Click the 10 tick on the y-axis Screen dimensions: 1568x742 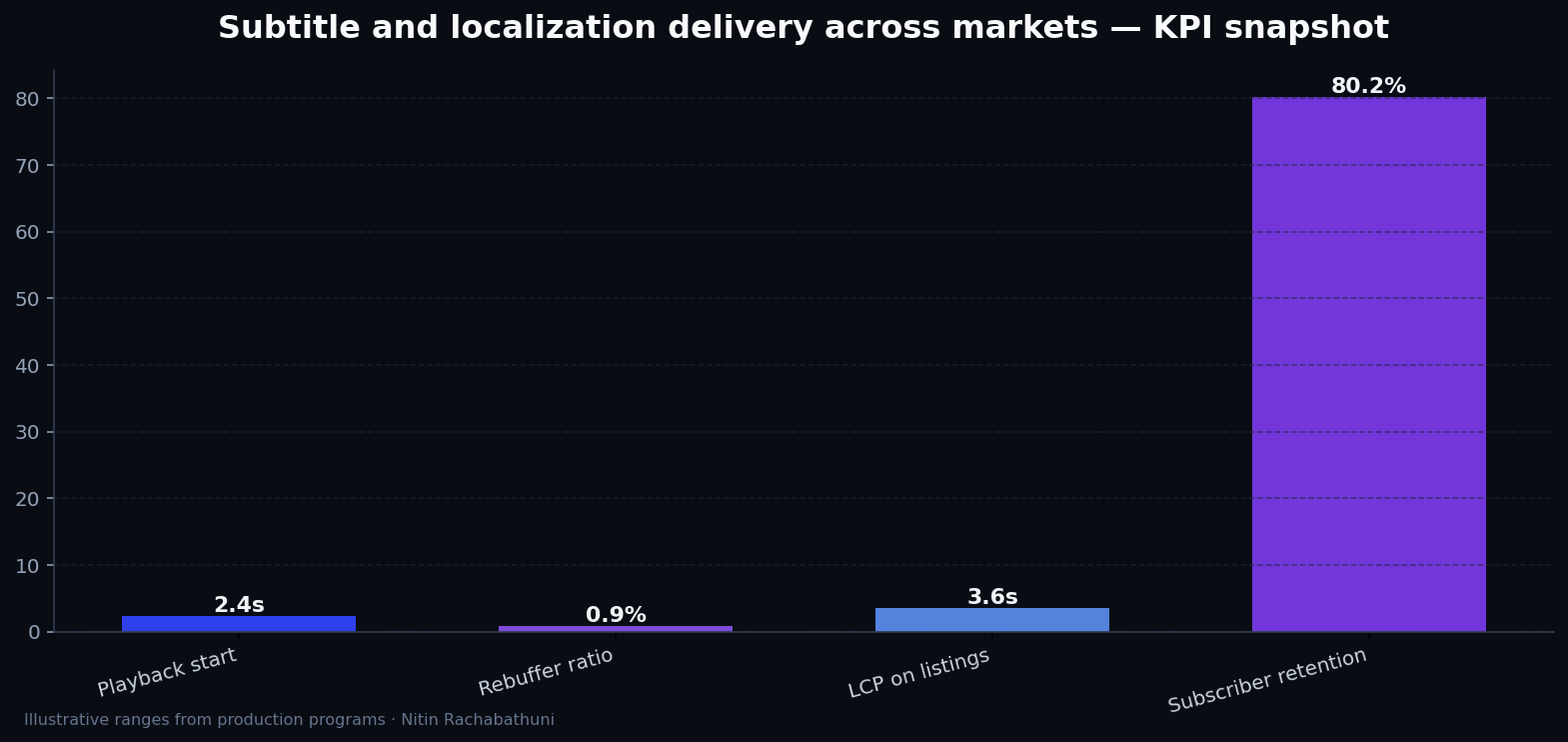point(27,565)
